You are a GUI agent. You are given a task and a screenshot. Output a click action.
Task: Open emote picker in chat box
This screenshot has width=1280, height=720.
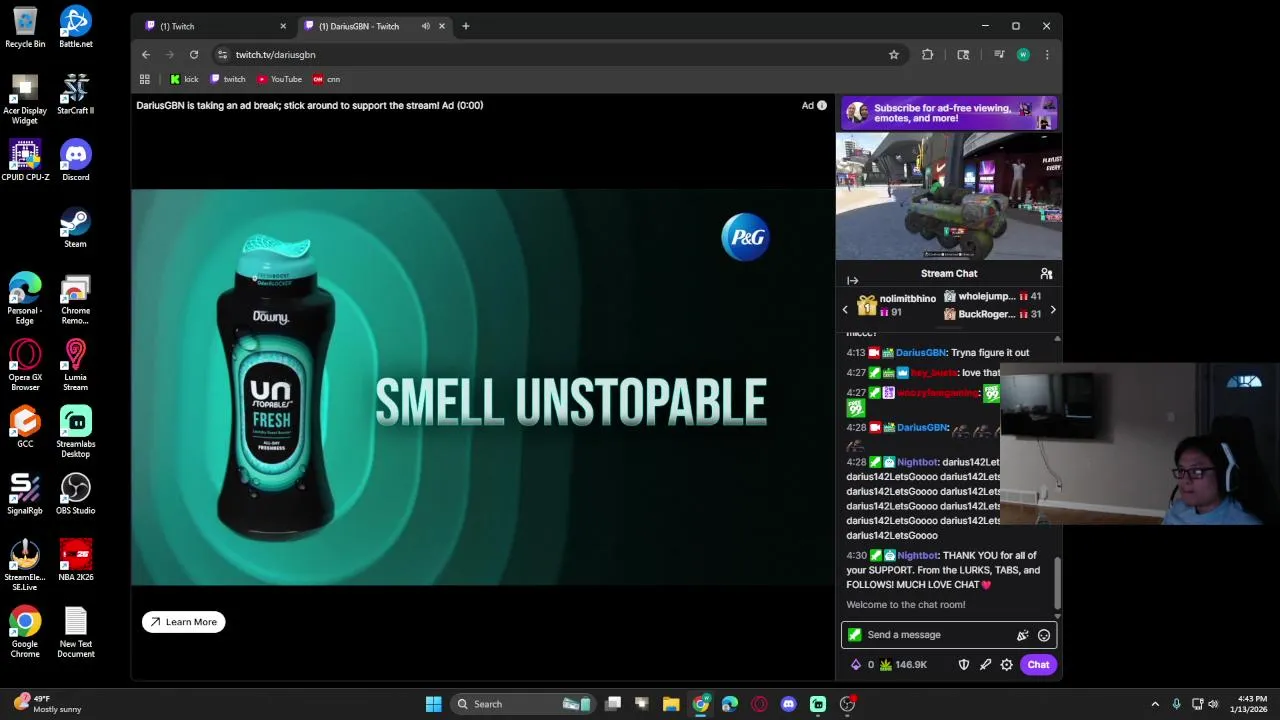(1044, 635)
